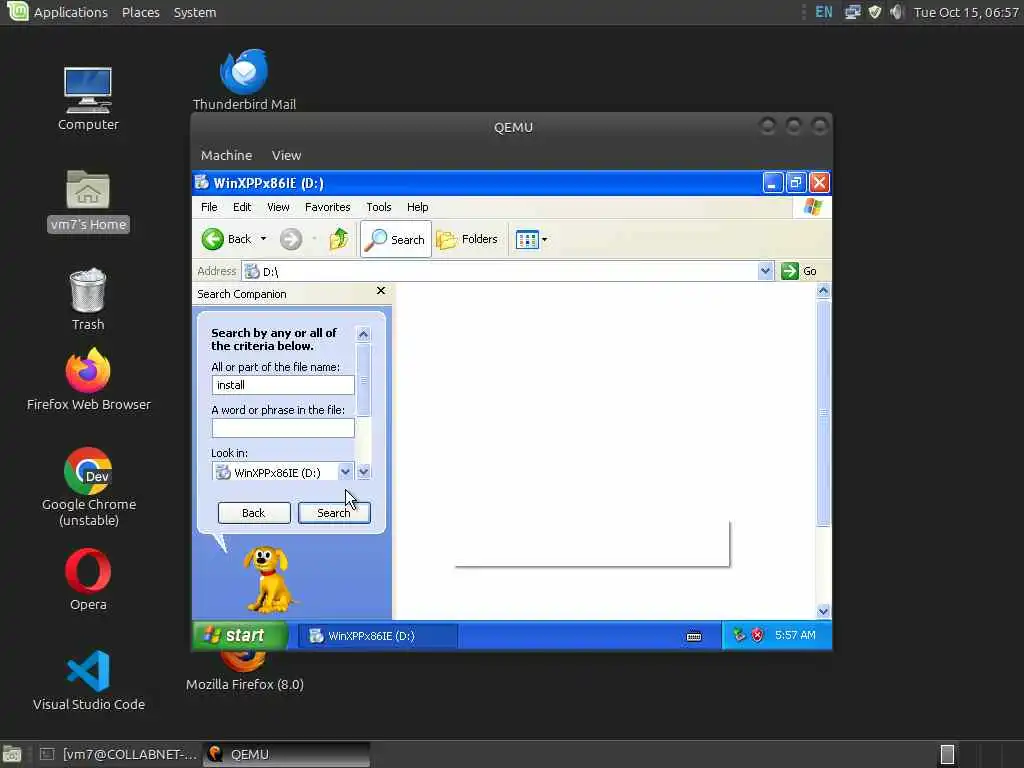Viewport: 1024px width, 768px height.
Task: Open the Tools menu
Action: (379, 207)
